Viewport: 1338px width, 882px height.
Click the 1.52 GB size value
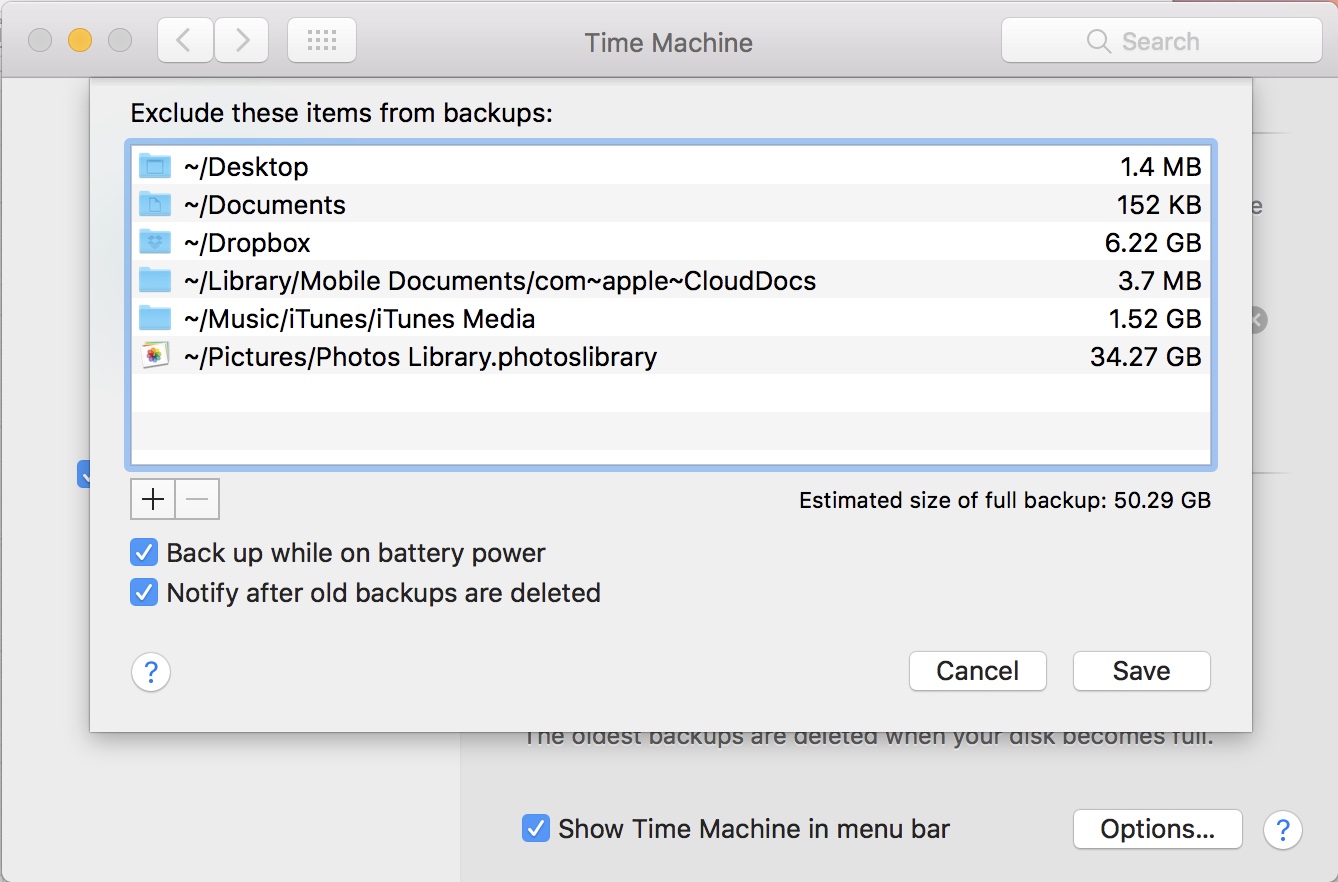(1155, 319)
